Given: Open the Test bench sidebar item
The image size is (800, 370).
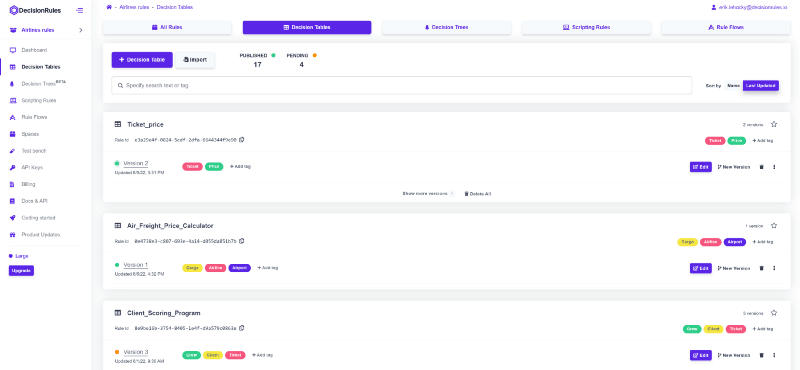Looking at the screenshot, I should [x=33, y=151].
